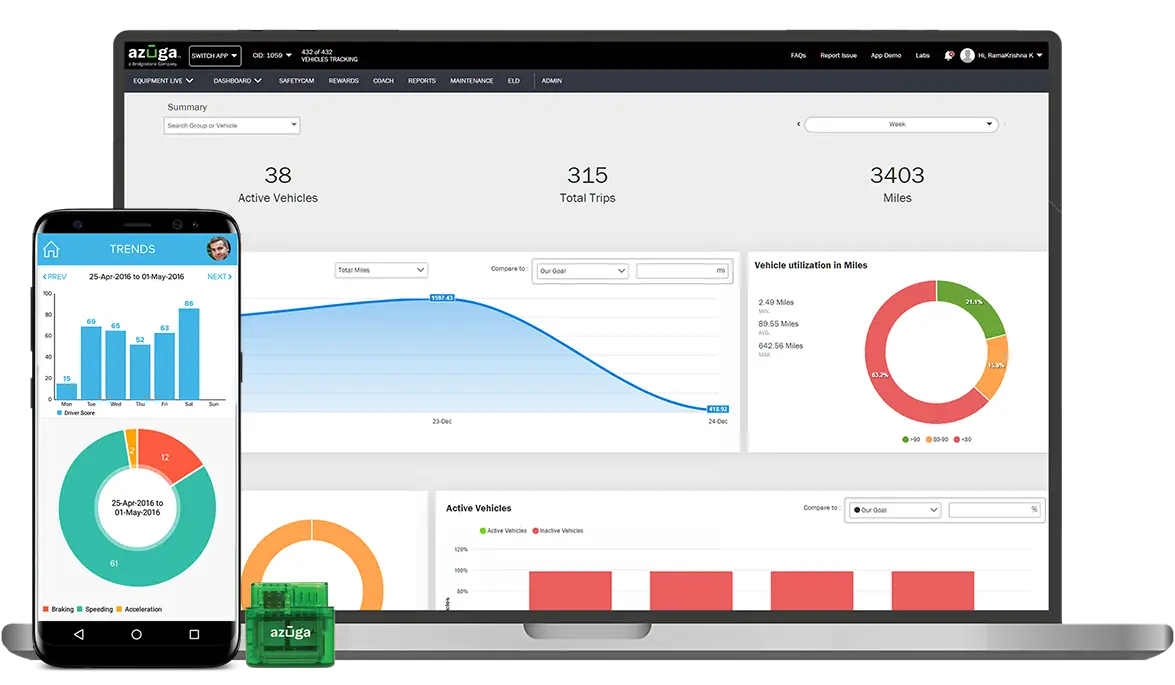Open the Total Miles metric dropdown
Screen dimensions: 1175x685
381,270
